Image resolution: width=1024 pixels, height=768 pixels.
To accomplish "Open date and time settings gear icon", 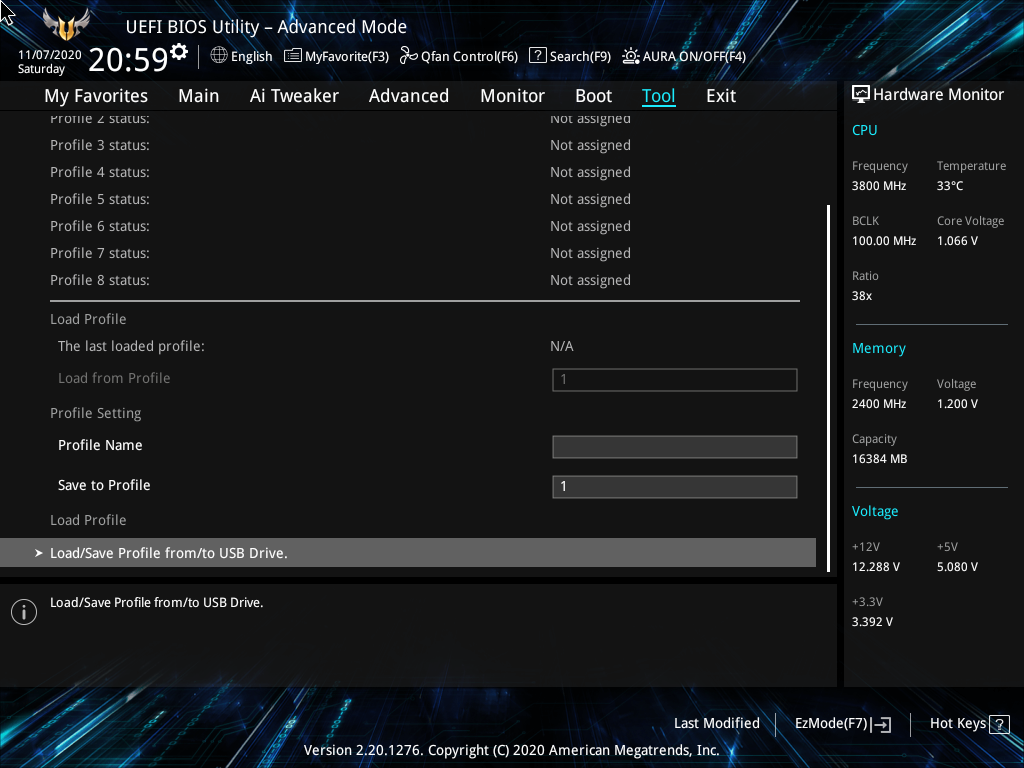I will [179, 52].
